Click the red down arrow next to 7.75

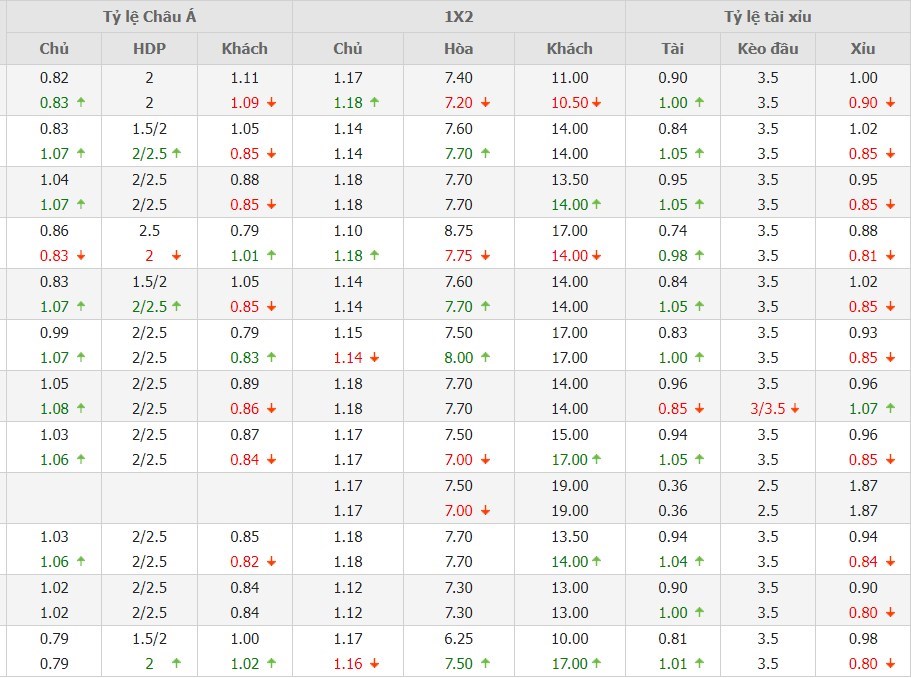click(485, 256)
